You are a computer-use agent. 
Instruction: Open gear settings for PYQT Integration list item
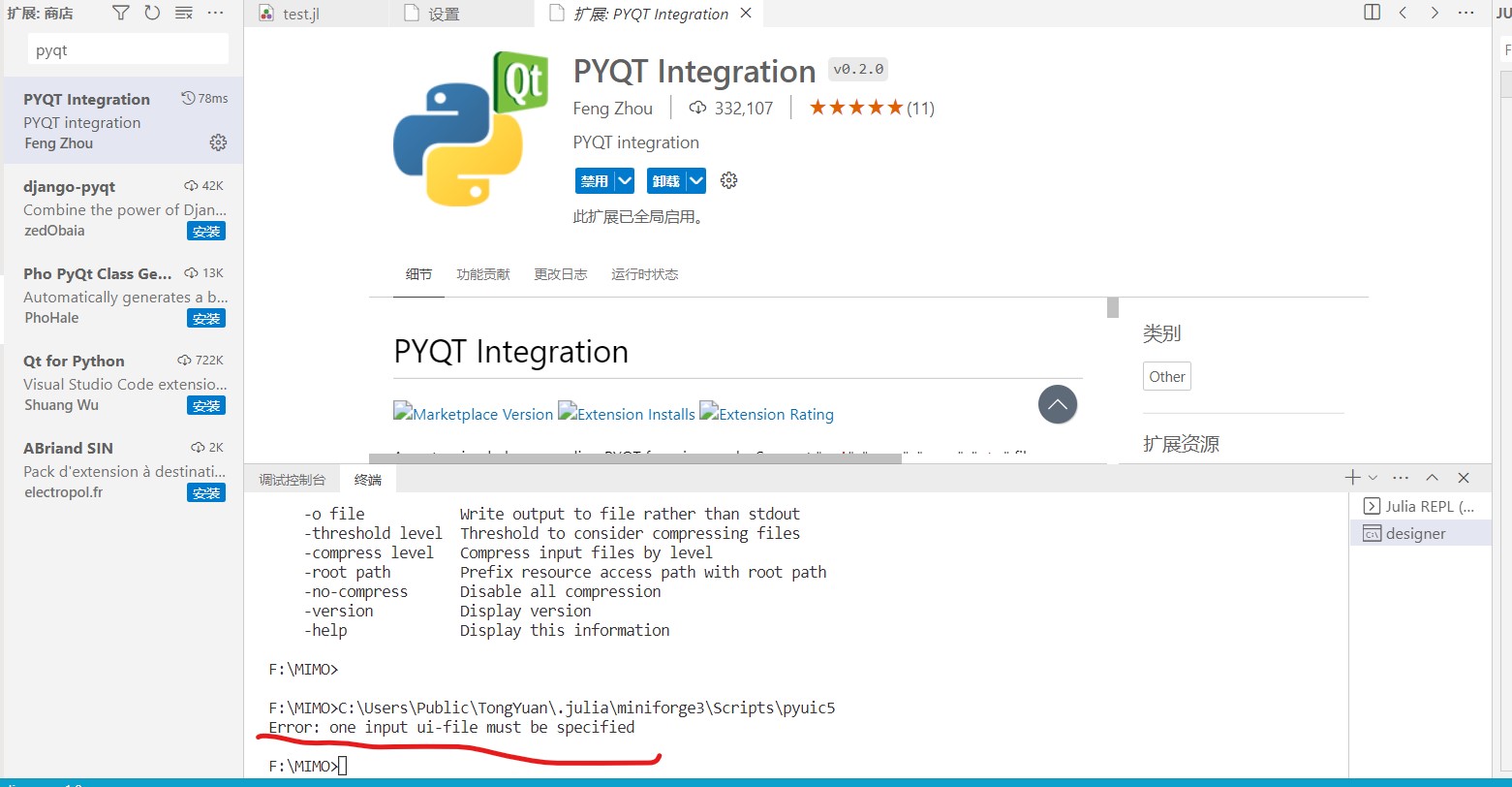click(218, 142)
